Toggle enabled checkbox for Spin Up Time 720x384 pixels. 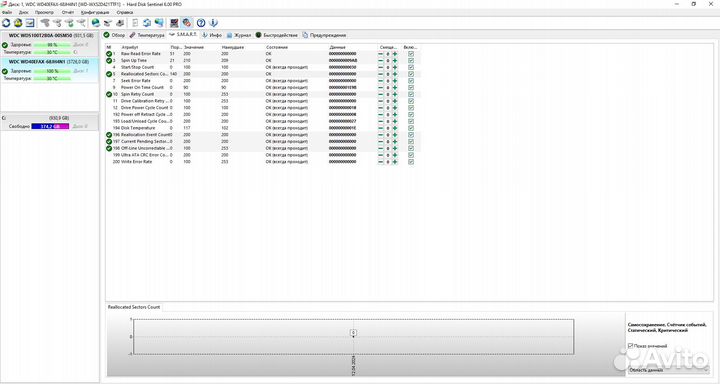411,61
